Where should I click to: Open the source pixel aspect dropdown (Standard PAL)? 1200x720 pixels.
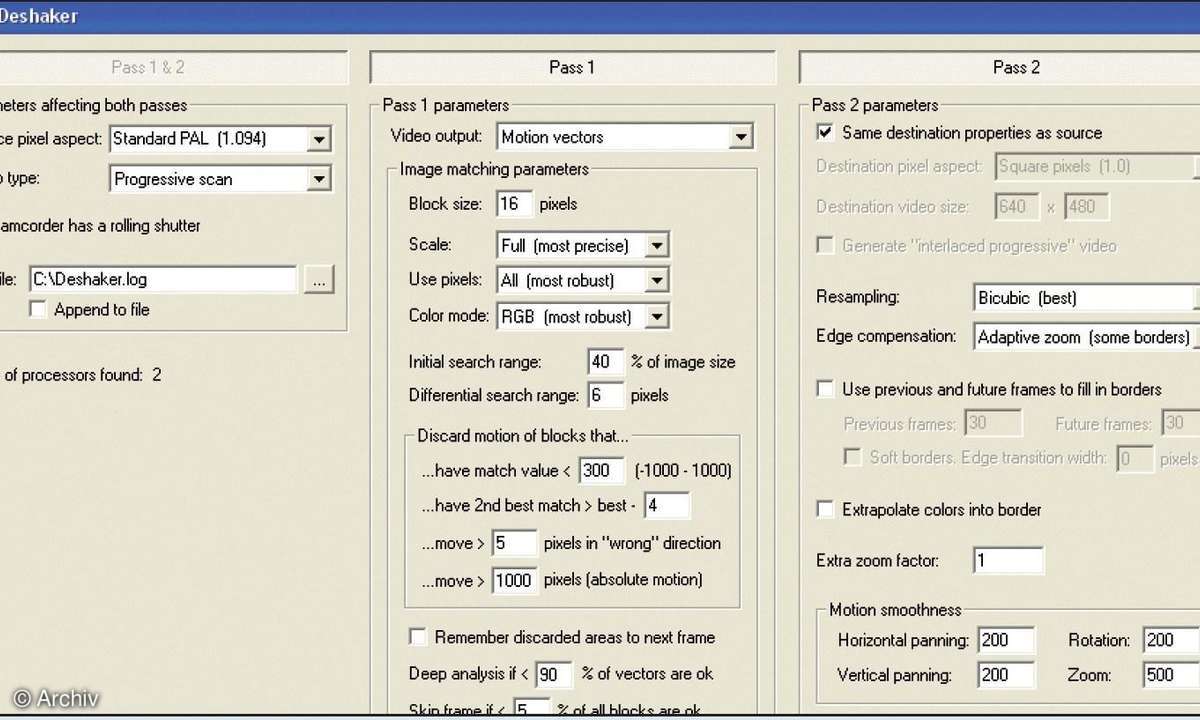tap(220, 139)
